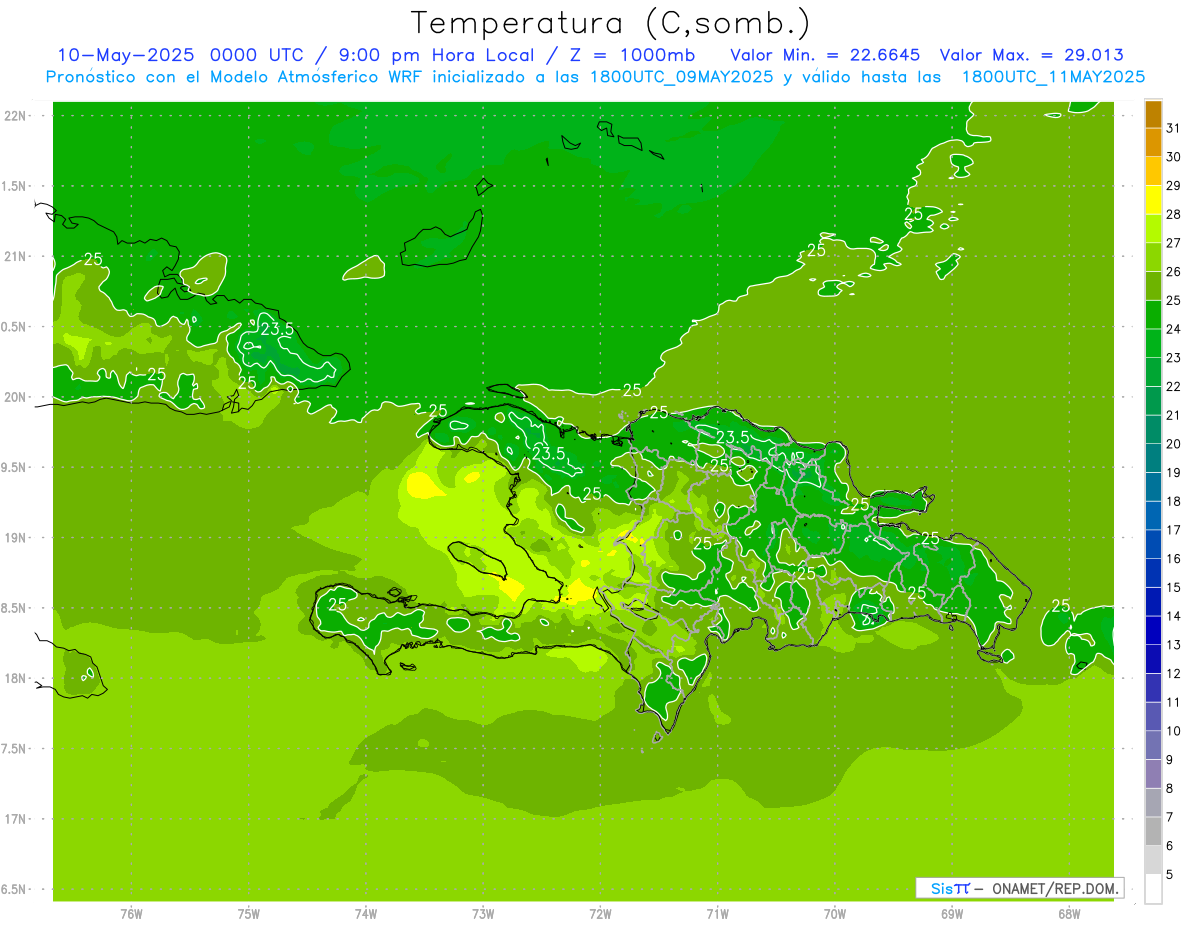Click the '5' value on the color scale

point(1170,875)
